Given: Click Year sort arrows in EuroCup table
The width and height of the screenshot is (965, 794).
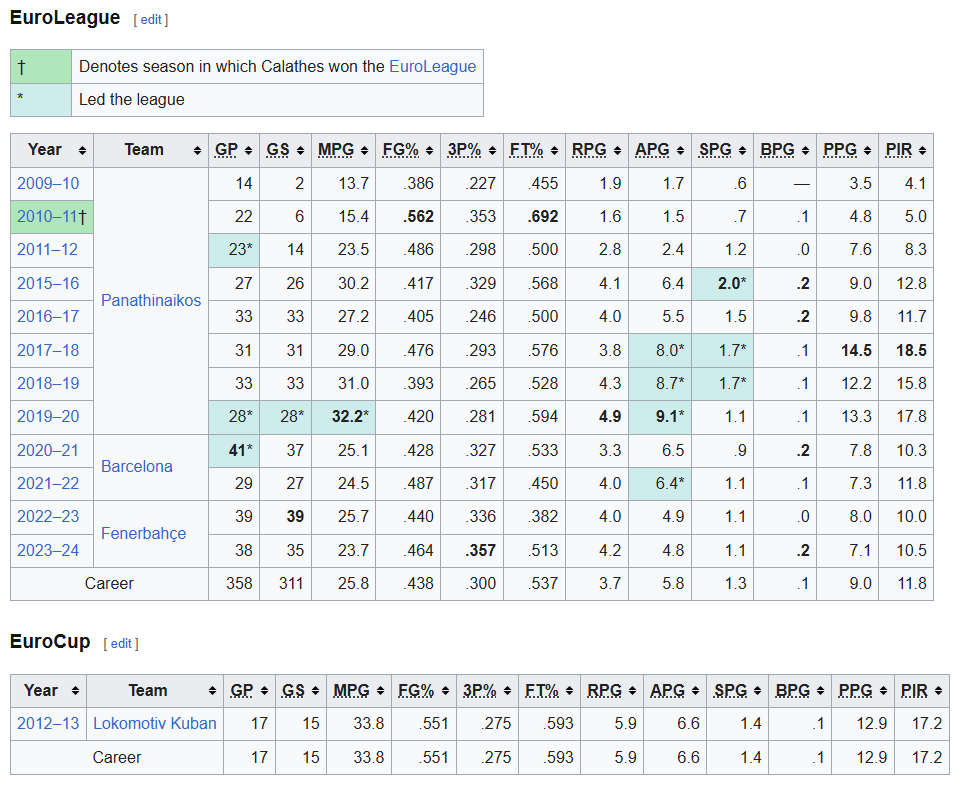Looking at the screenshot, I should click(x=75, y=691).
